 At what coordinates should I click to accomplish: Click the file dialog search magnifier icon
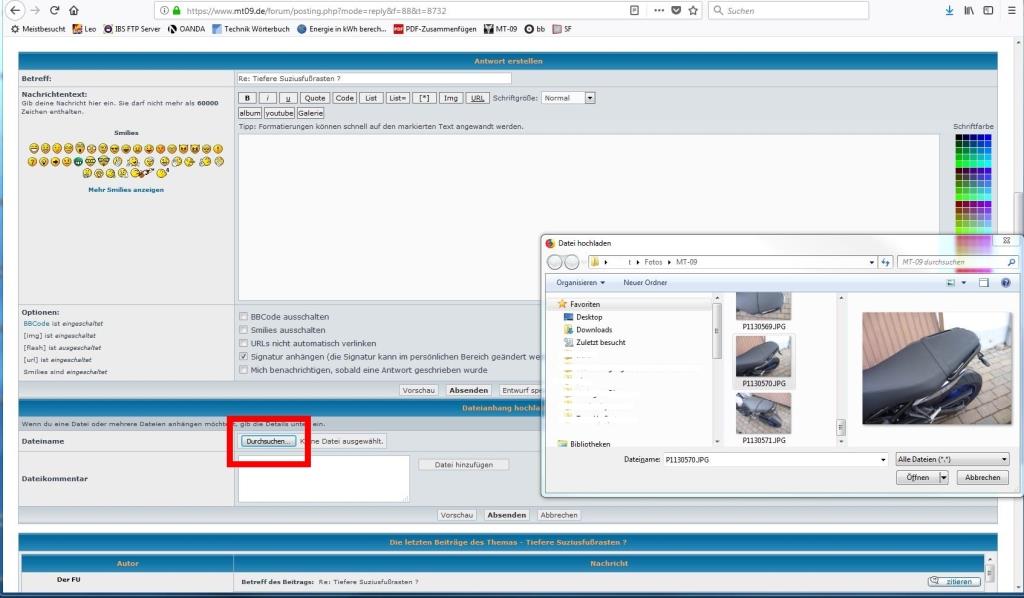click(x=1011, y=262)
